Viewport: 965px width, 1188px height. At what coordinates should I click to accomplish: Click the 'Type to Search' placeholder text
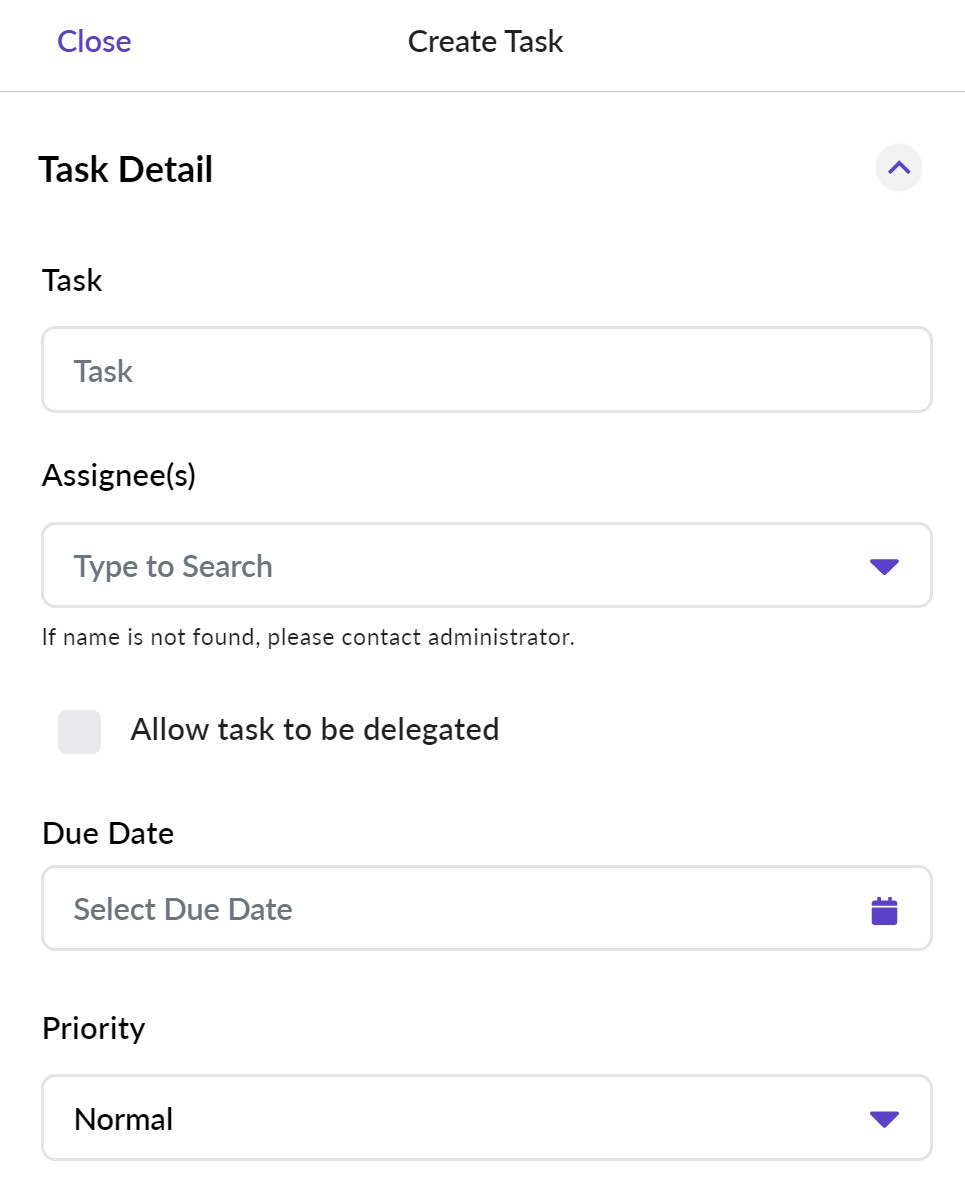tap(173, 566)
